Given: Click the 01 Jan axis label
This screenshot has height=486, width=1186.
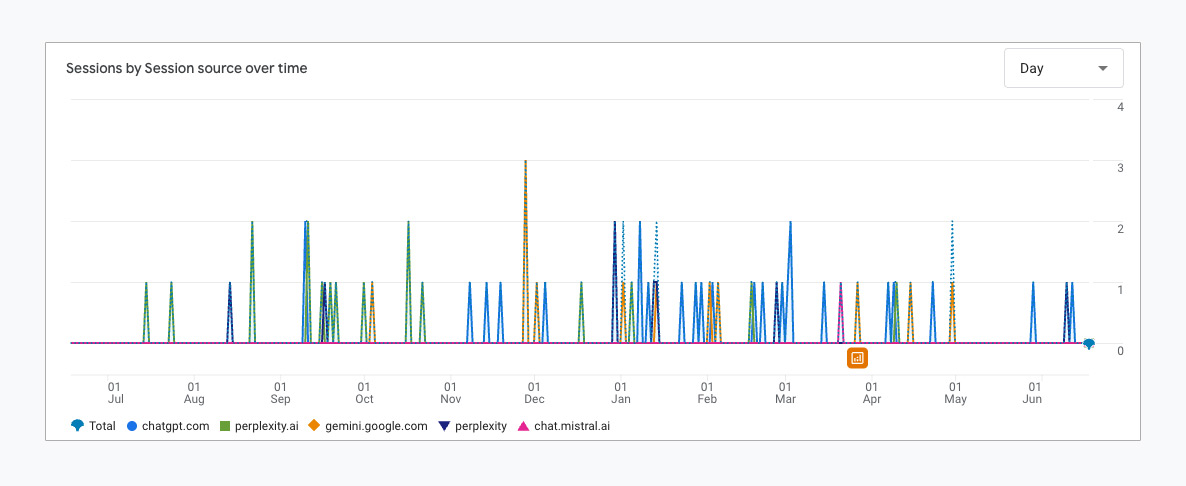Looking at the screenshot, I should [x=620, y=392].
